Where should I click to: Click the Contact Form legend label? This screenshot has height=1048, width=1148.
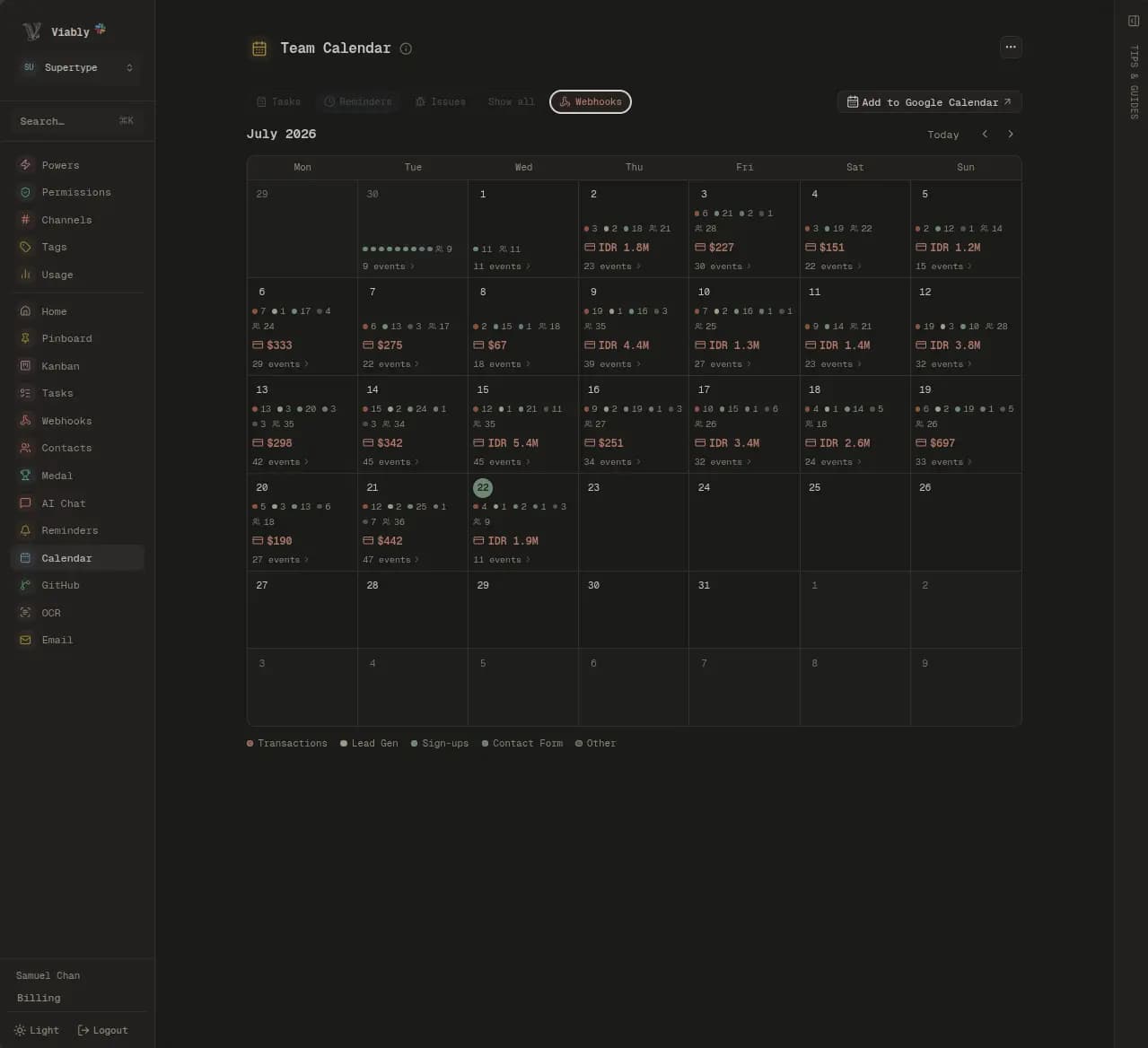pos(528,744)
